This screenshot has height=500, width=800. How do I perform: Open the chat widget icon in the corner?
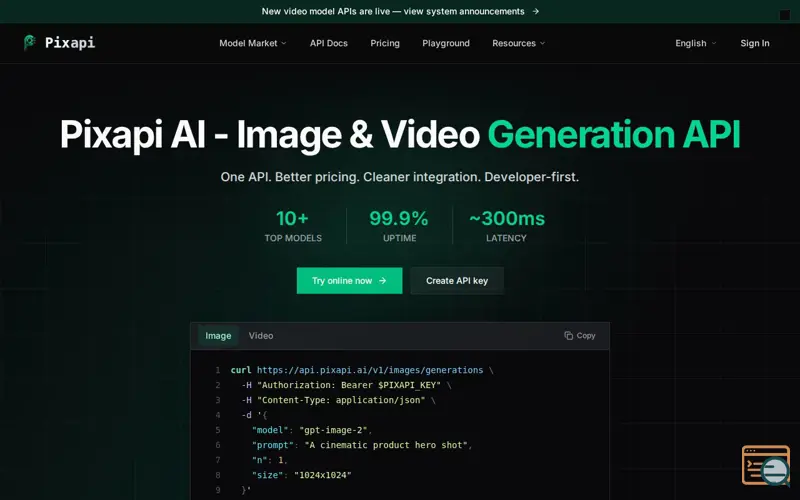coord(766,465)
